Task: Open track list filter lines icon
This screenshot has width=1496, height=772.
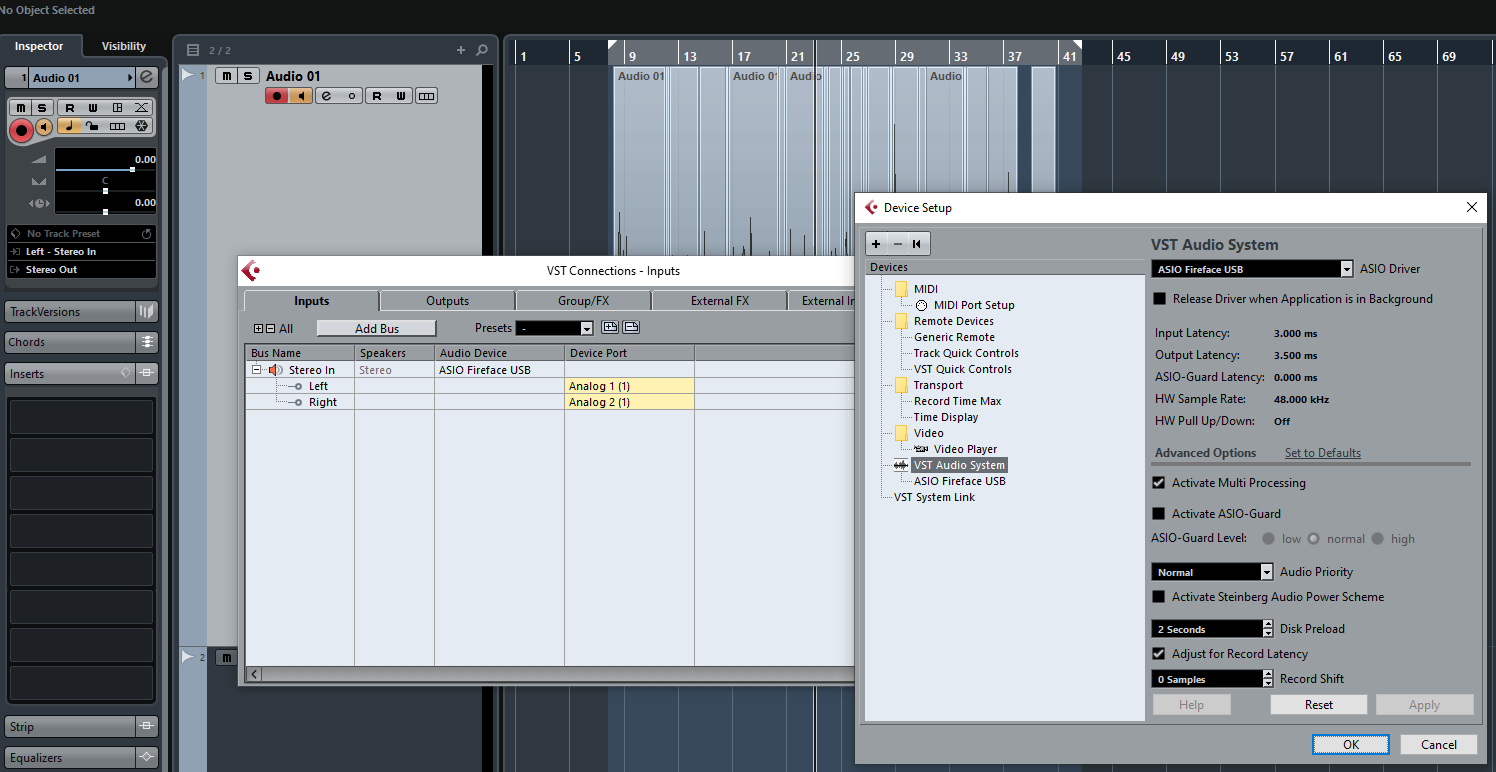Action: pos(193,50)
